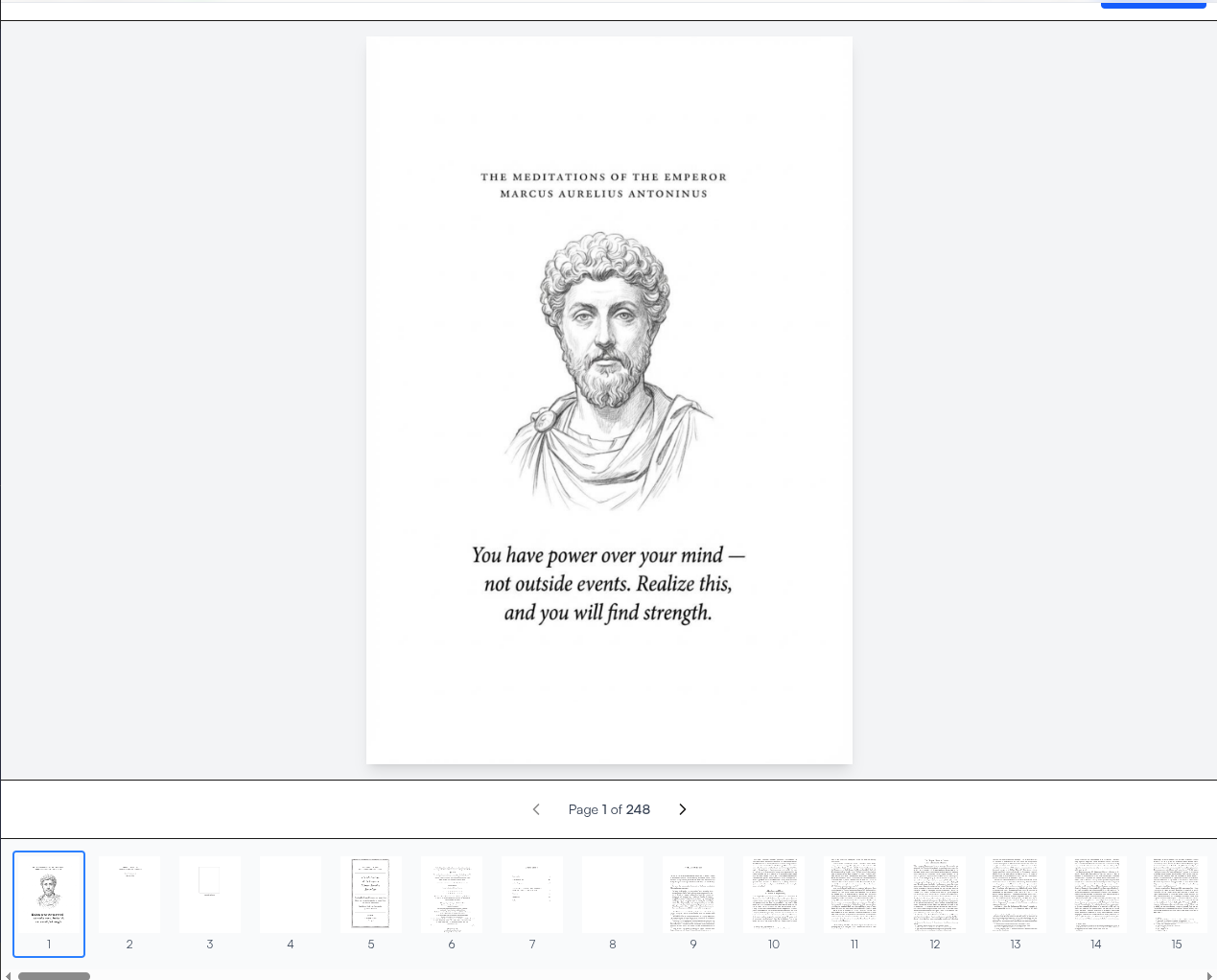Viewport: 1217px width, 980px height.
Task: Select the blank page 8 thumbnail
Action: click(613, 894)
